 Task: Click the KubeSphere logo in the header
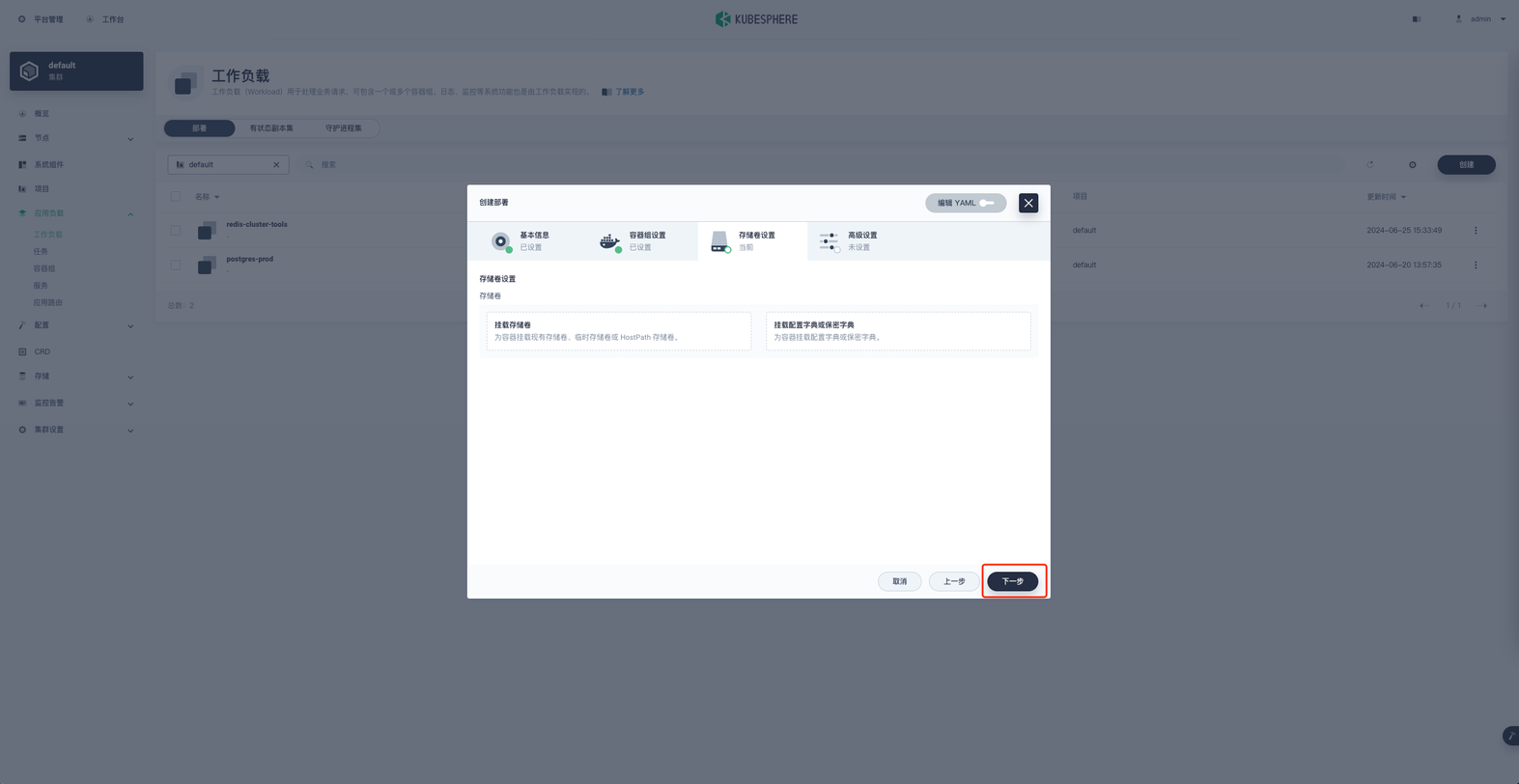tap(756, 19)
